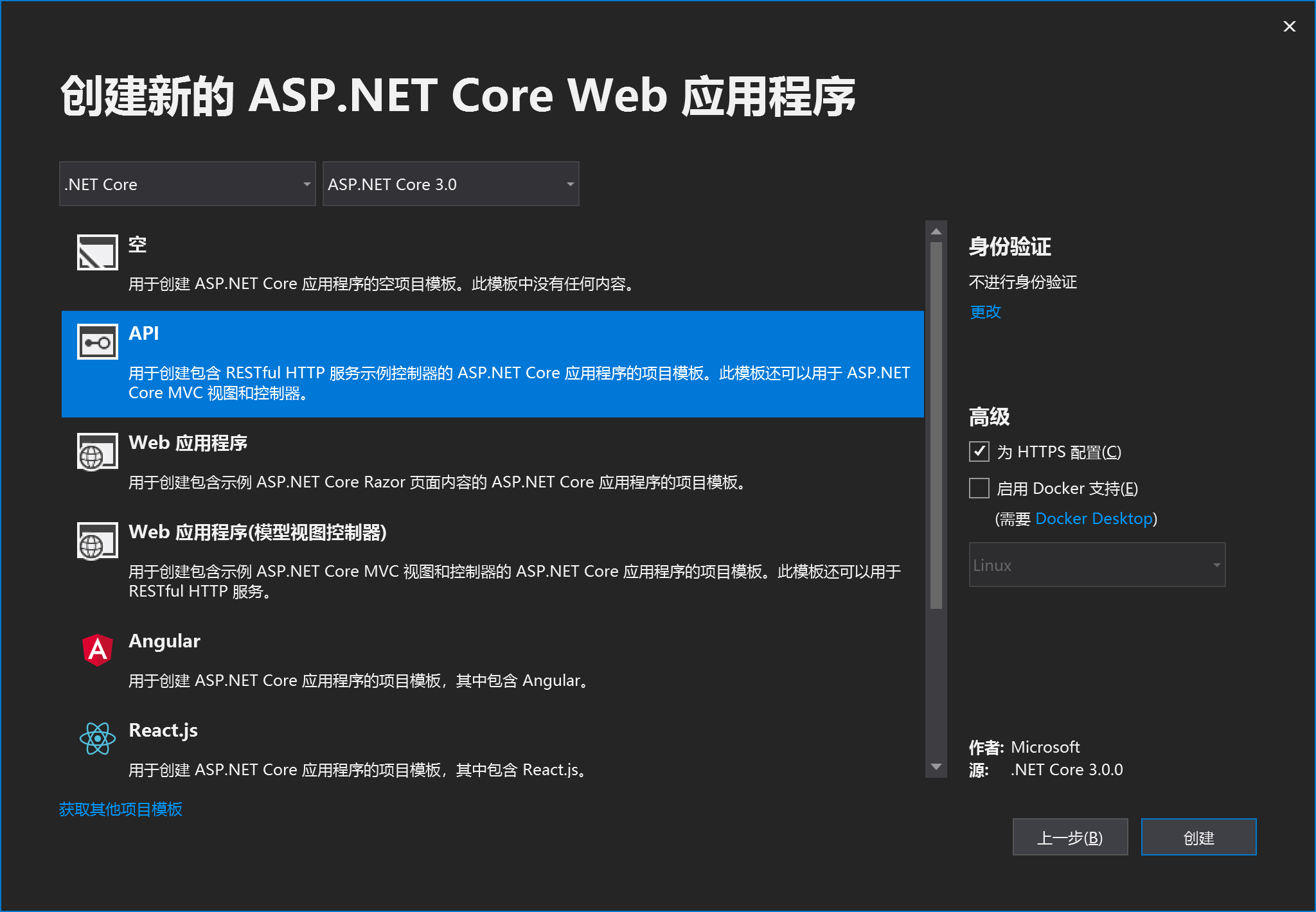Select the Angular template title
This screenshot has height=912, width=1316.
164,641
